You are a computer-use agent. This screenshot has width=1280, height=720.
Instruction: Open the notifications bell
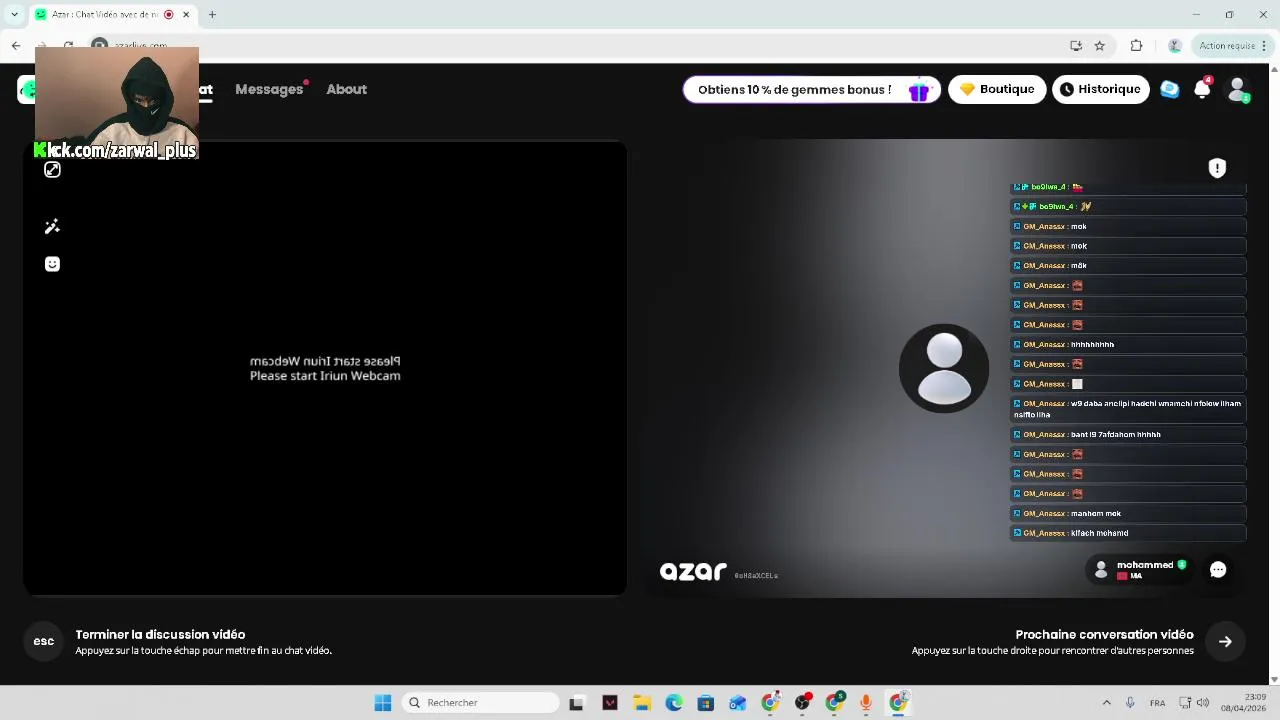(1202, 89)
